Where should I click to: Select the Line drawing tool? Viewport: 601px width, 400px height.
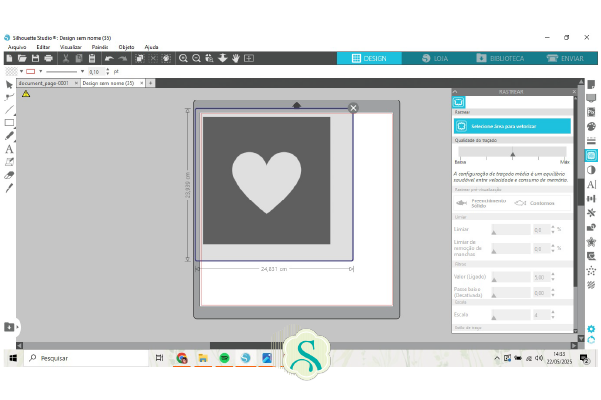click(x=9, y=110)
